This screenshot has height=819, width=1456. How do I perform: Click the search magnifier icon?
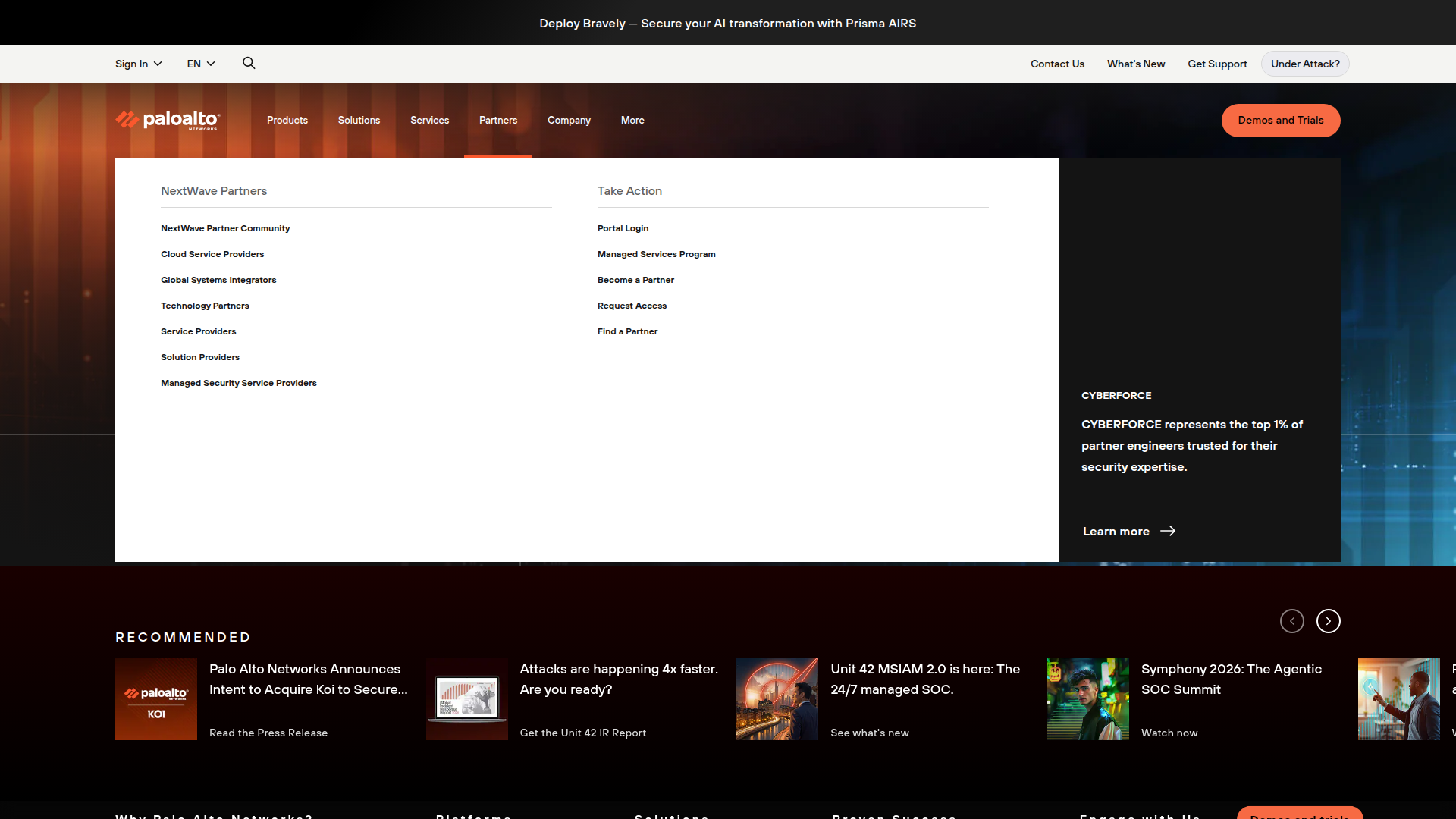(x=249, y=63)
